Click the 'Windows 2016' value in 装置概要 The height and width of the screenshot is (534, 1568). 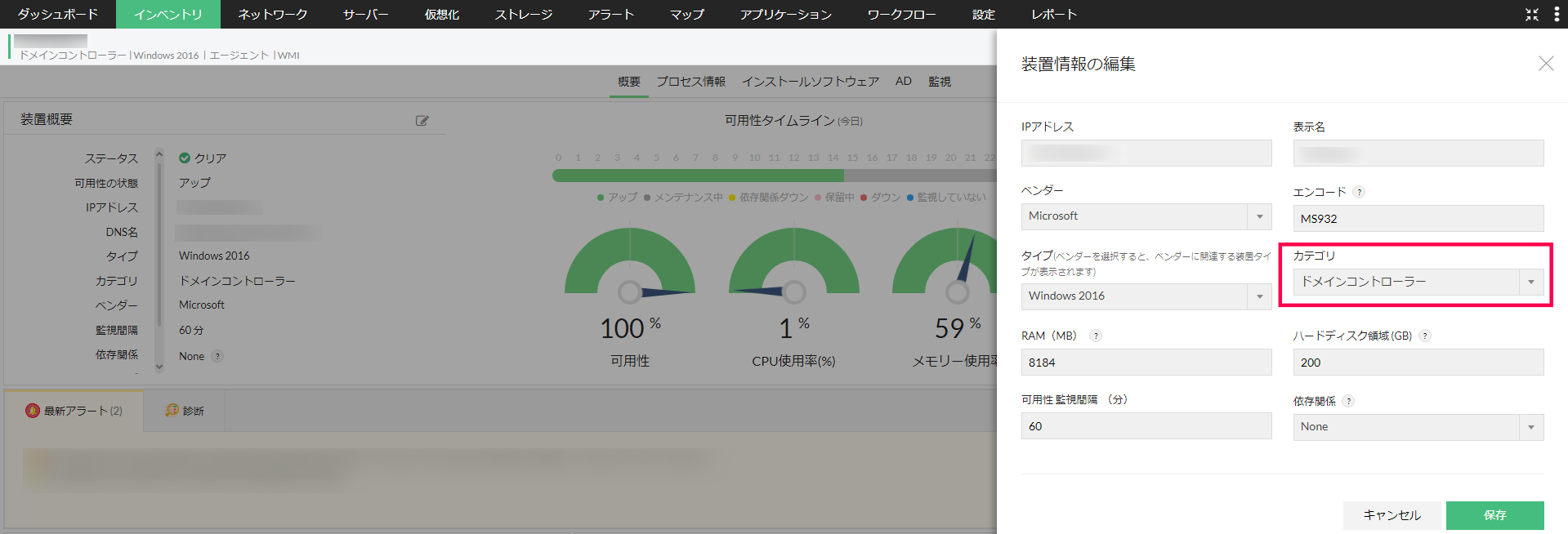pyautogui.click(x=214, y=256)
